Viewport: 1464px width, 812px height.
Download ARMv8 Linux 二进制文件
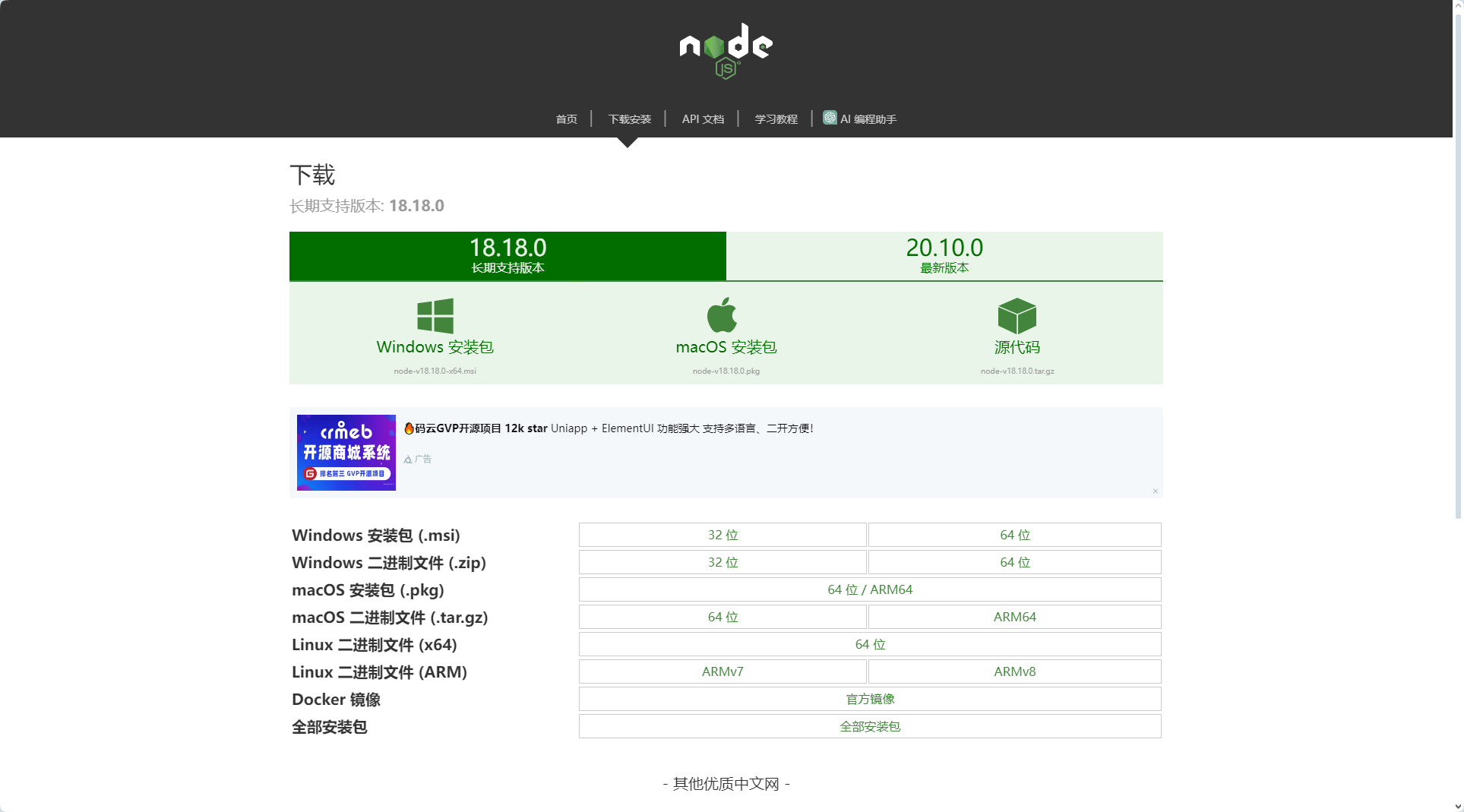[x=1015, y=671]
